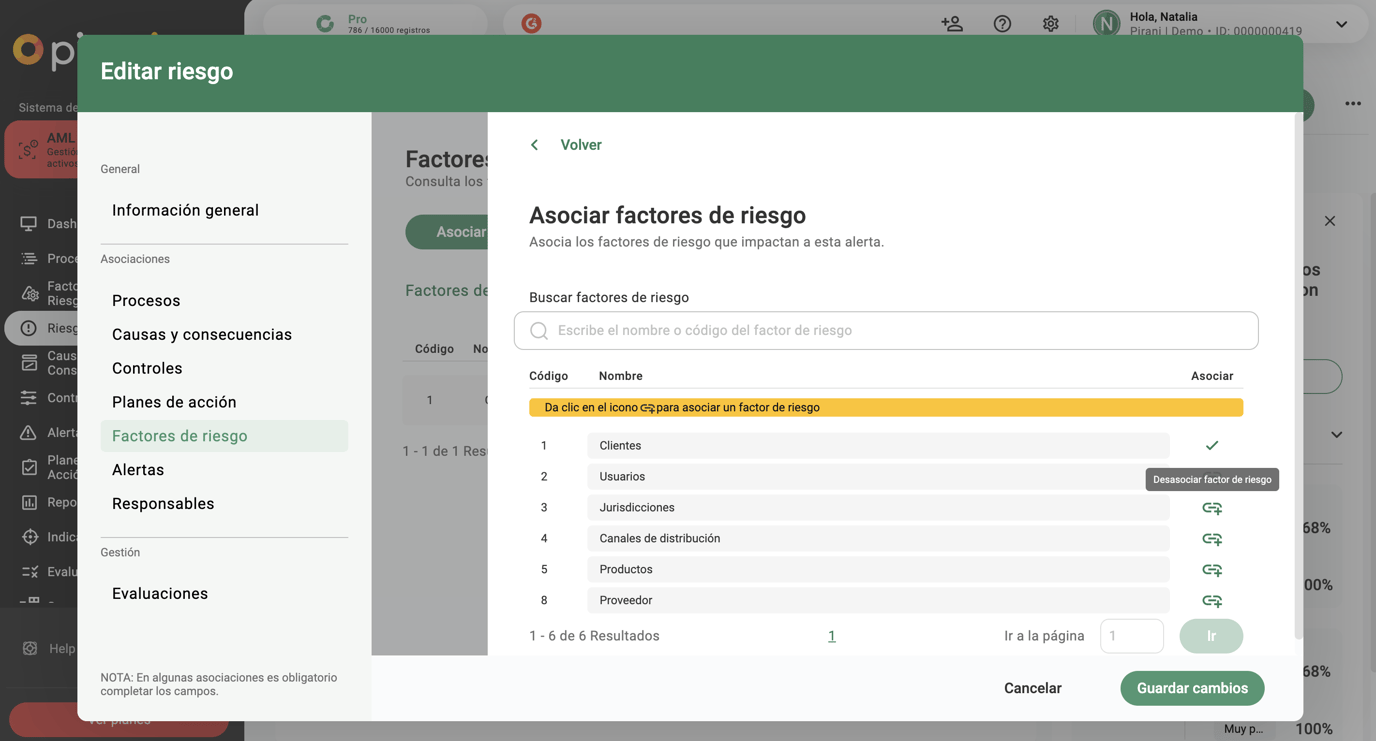
Task: Focus the risk factor search input
Action: pos(886,331)
